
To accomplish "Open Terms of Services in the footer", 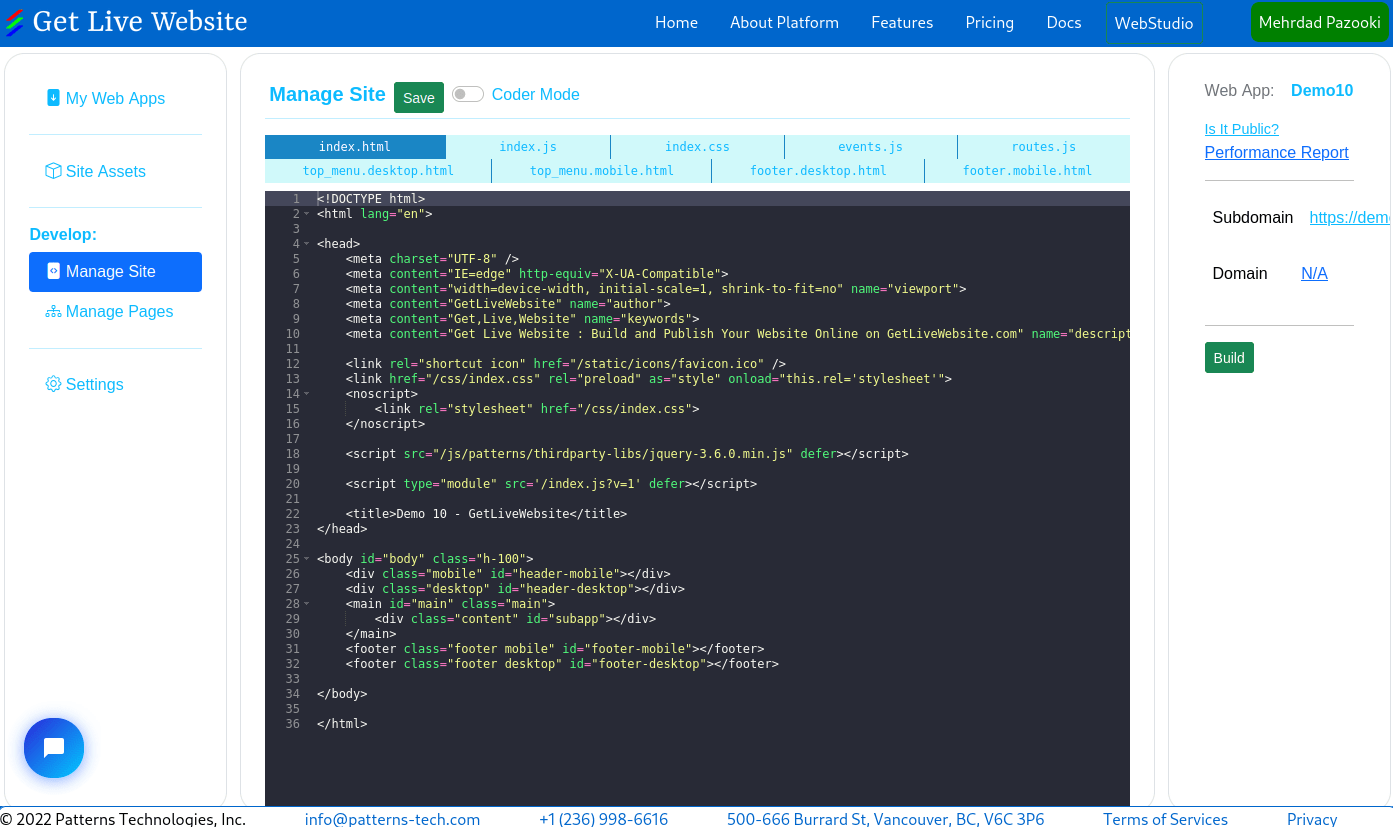I will [x=1165, y=819].
